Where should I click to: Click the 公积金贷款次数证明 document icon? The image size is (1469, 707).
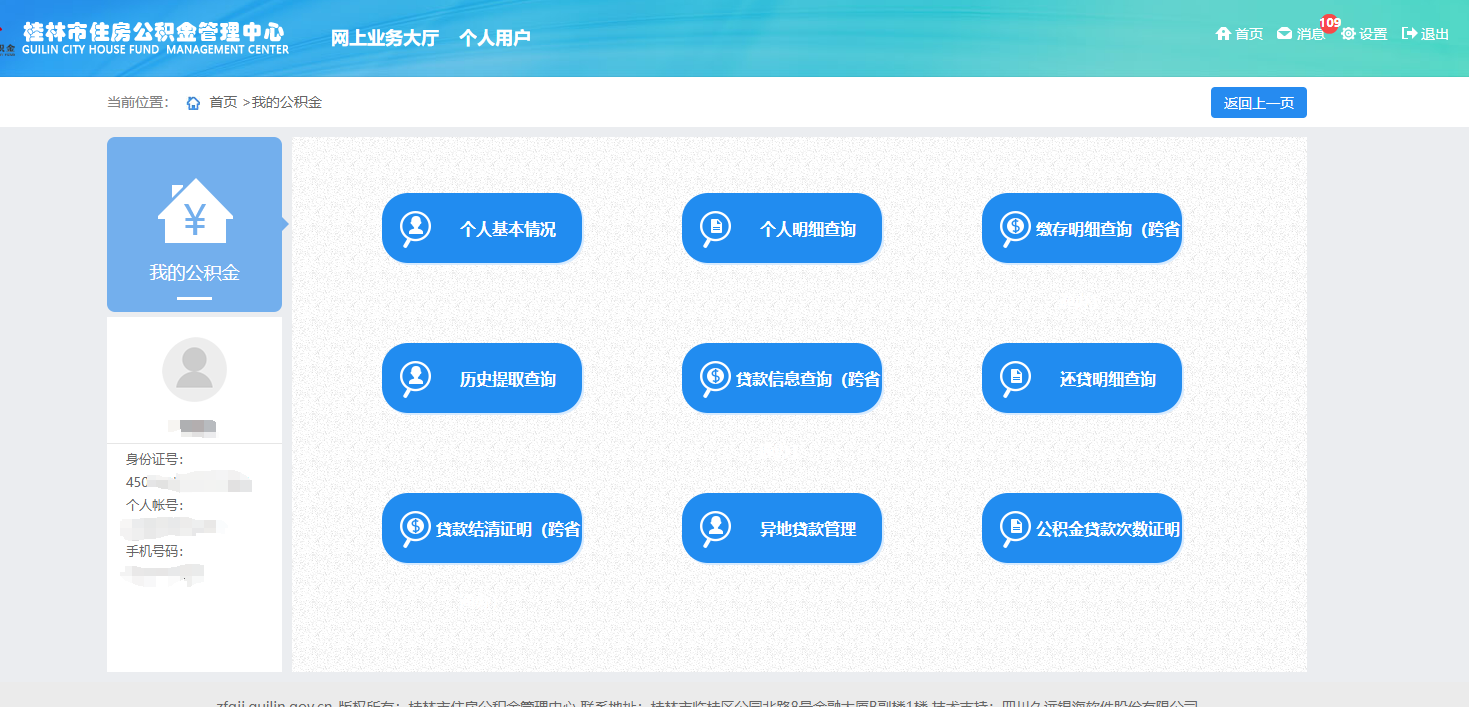[x=1015, y=528]
